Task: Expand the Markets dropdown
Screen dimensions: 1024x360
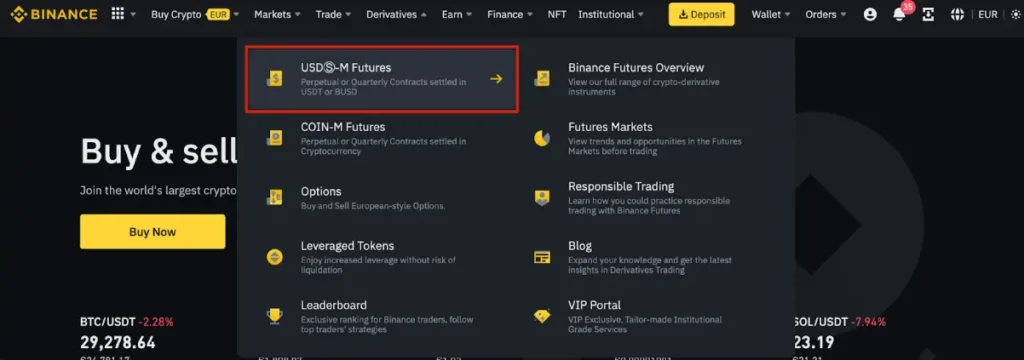Action: (278, 14)
